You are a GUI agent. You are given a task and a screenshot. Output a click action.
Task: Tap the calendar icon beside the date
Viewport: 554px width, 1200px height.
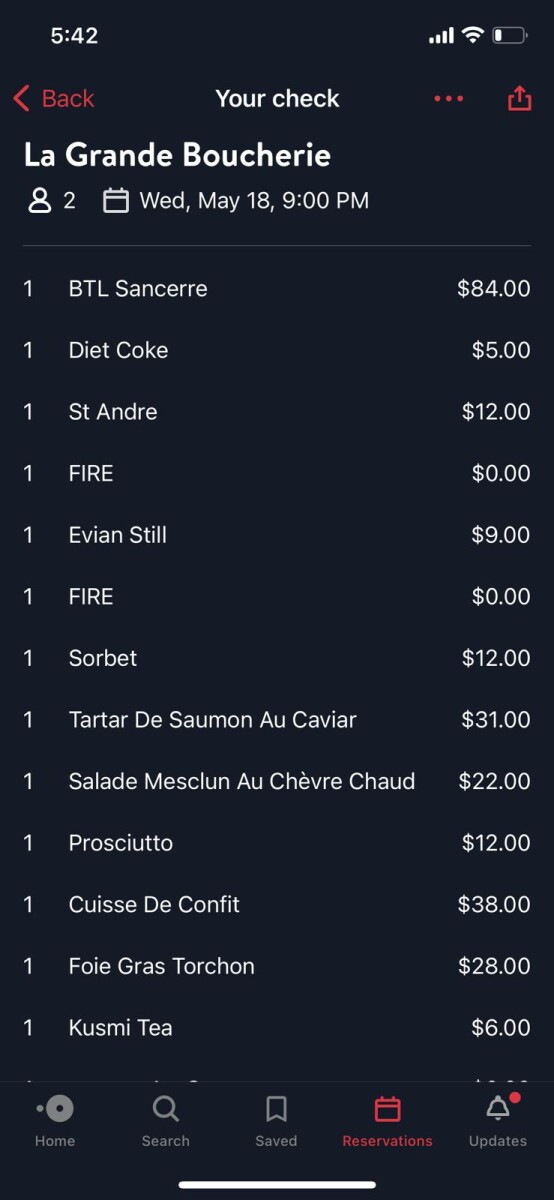click(116, 201)
